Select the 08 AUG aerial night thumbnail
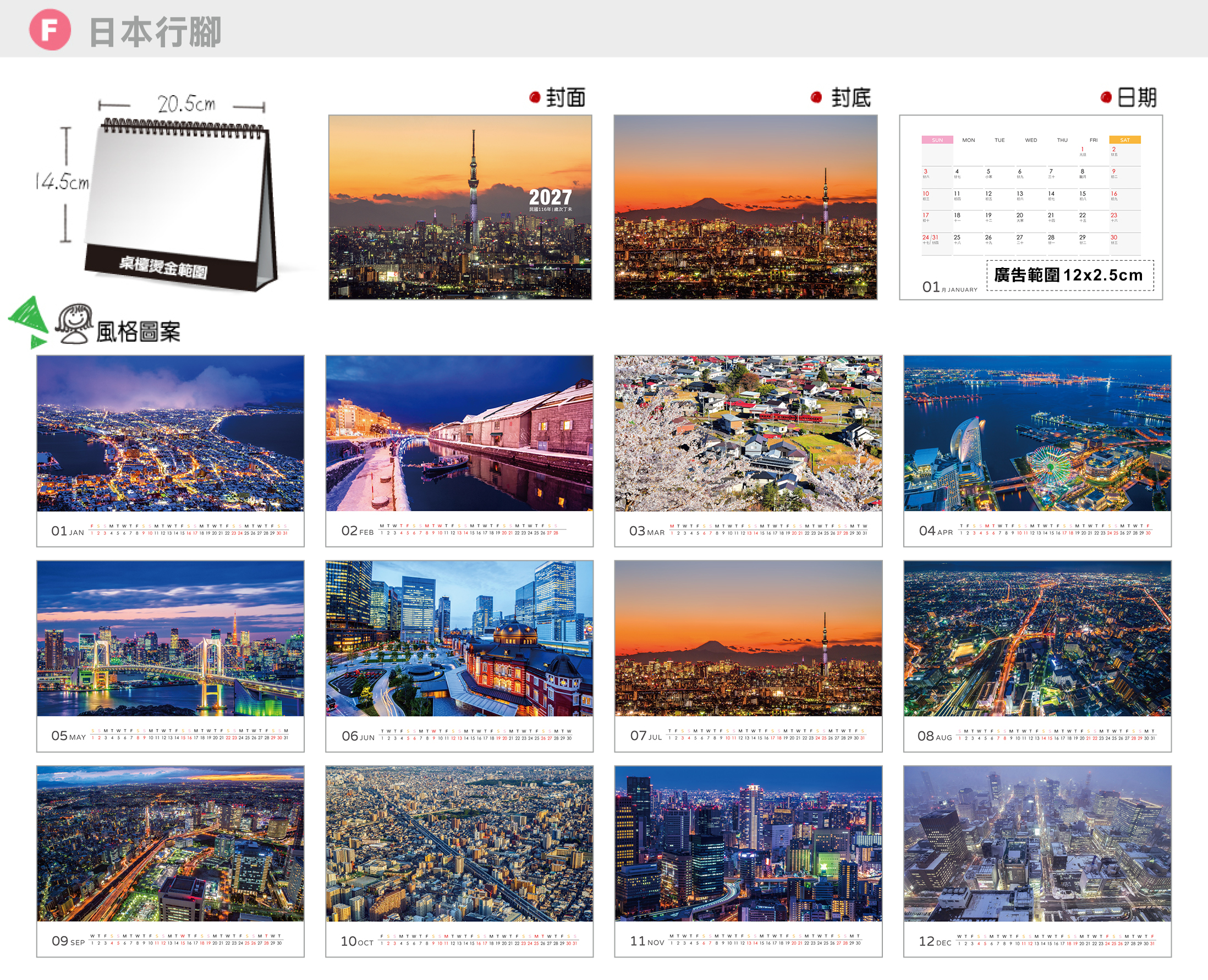Screen dimensions: 1208x980 pos(1037,656)
